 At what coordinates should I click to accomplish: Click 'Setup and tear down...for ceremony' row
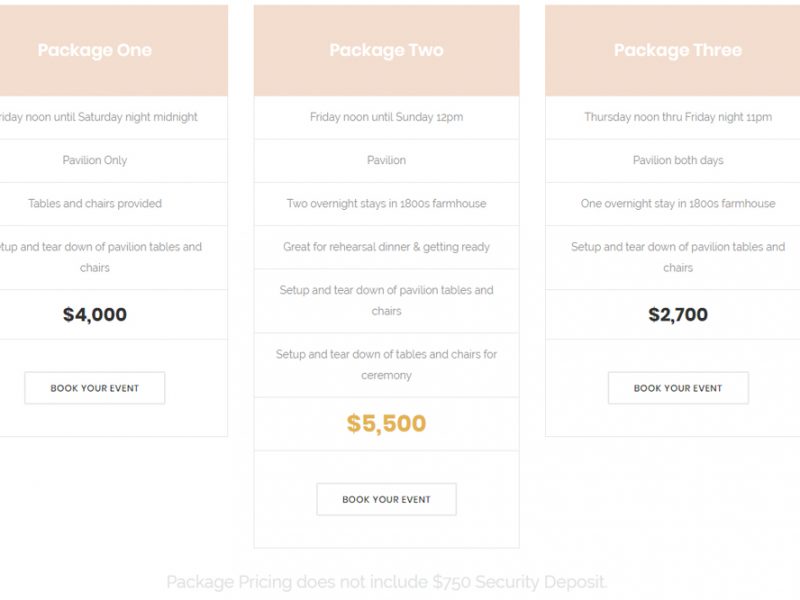coord(386,365)
